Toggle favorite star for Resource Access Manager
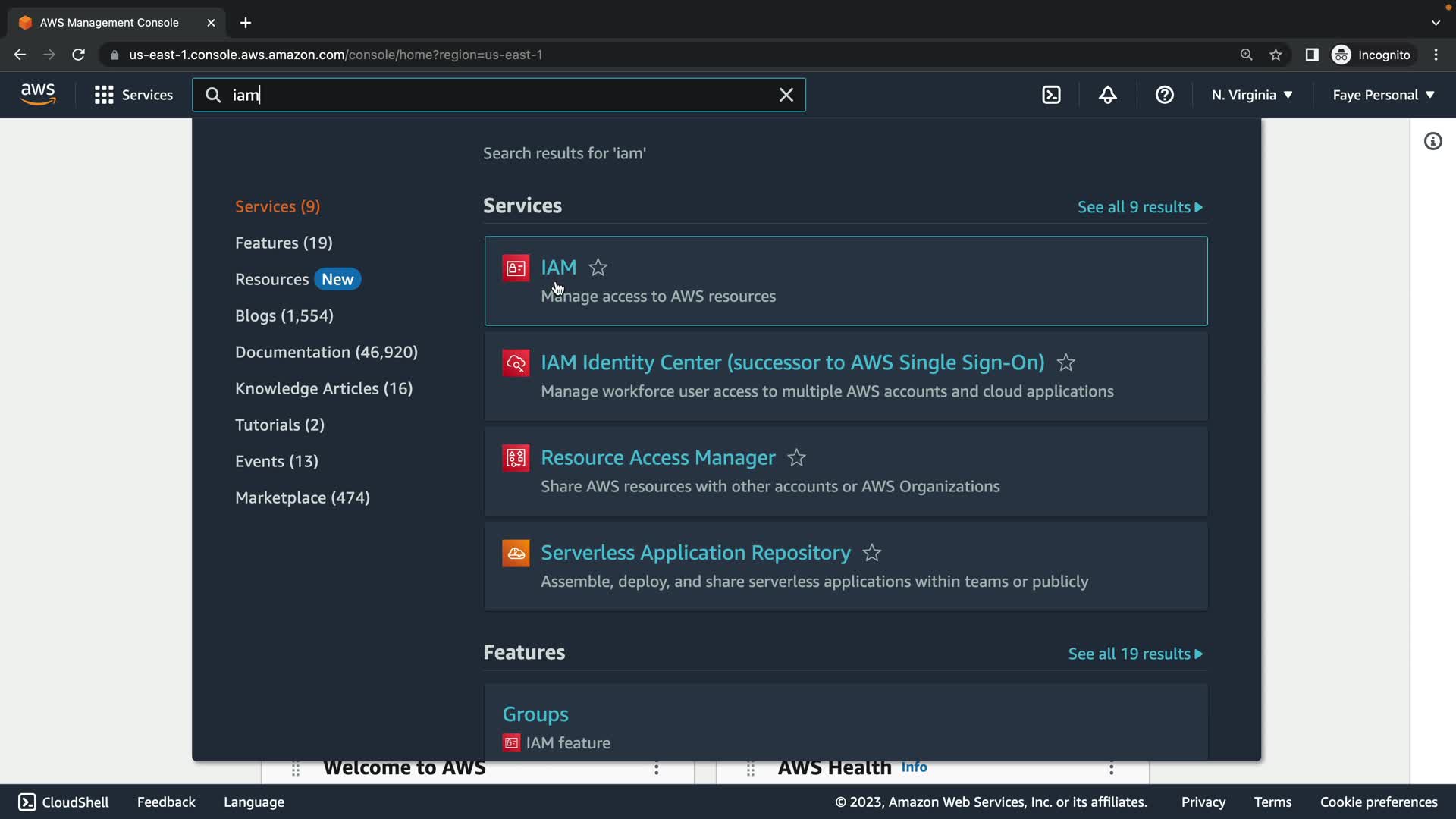The image size is (1456, 819). point(796,458)
